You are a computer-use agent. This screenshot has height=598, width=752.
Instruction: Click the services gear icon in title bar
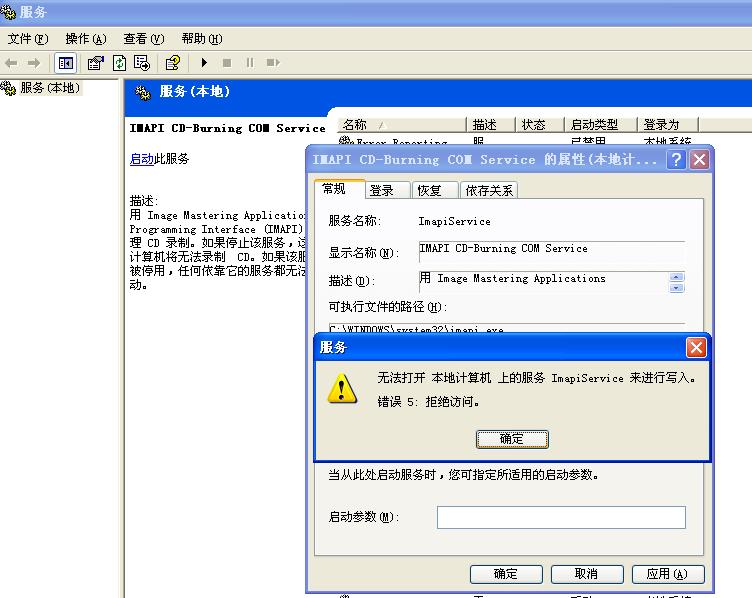[8, 12]
